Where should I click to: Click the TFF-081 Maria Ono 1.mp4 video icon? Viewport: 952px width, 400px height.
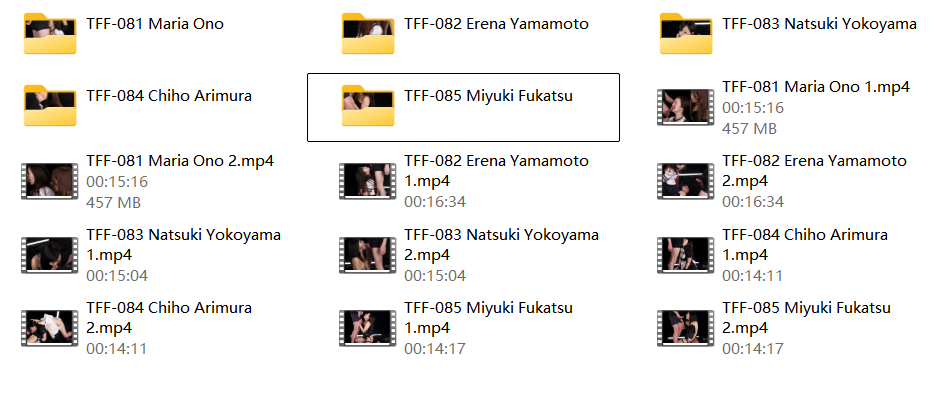coord(686,107)
